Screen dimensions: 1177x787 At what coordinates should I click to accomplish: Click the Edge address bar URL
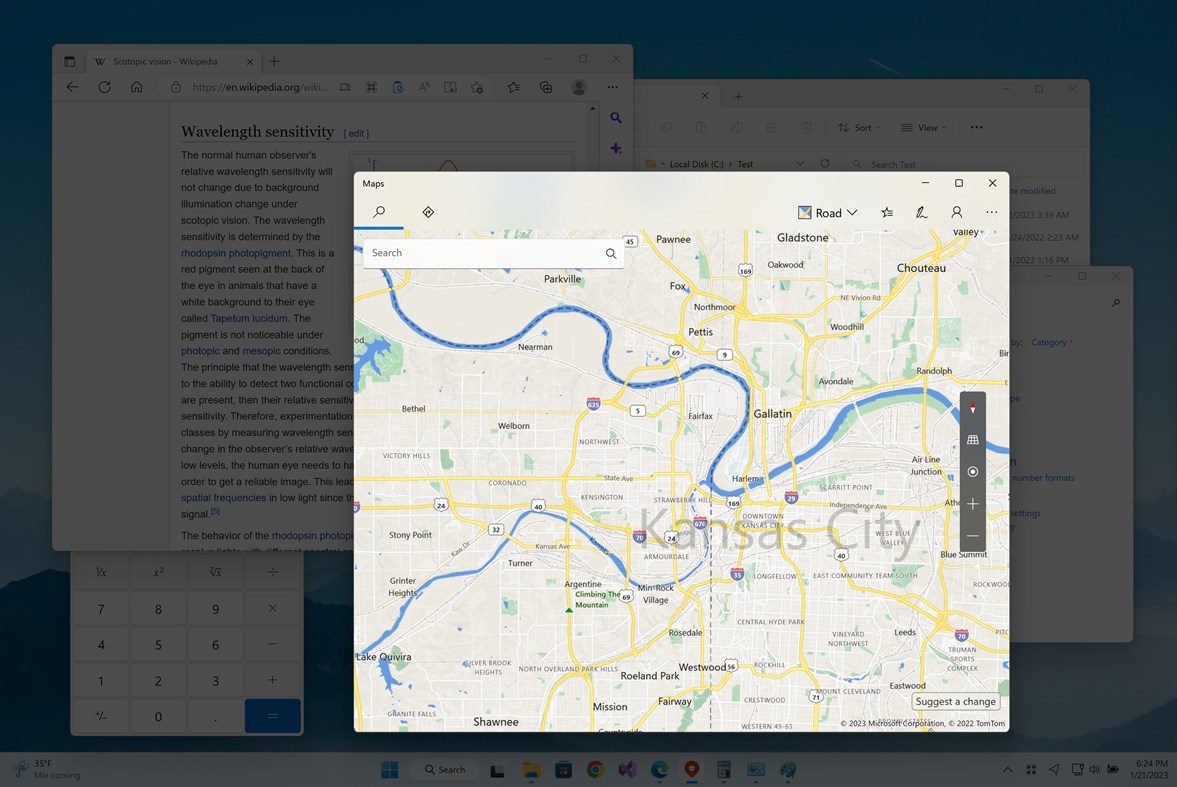pos(260,87)
